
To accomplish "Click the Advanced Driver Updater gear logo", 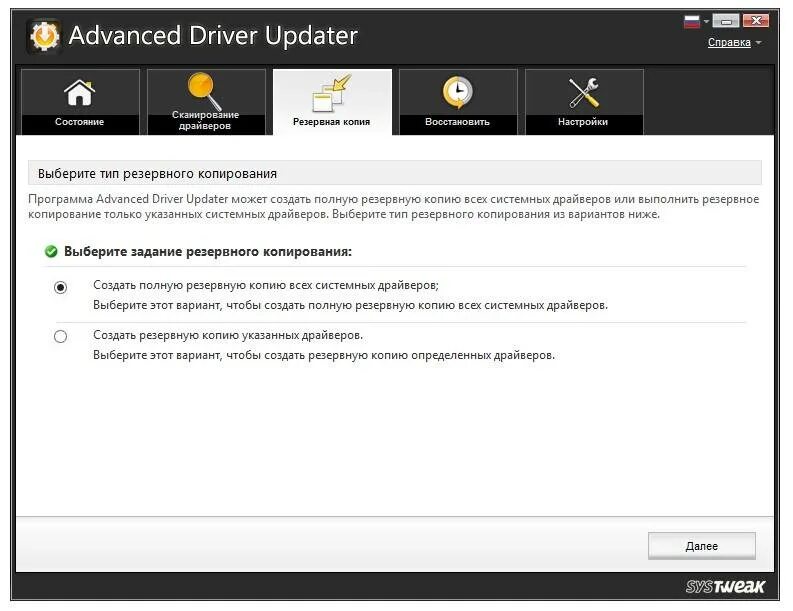I will pyautogui.click(x=44, y=36).
